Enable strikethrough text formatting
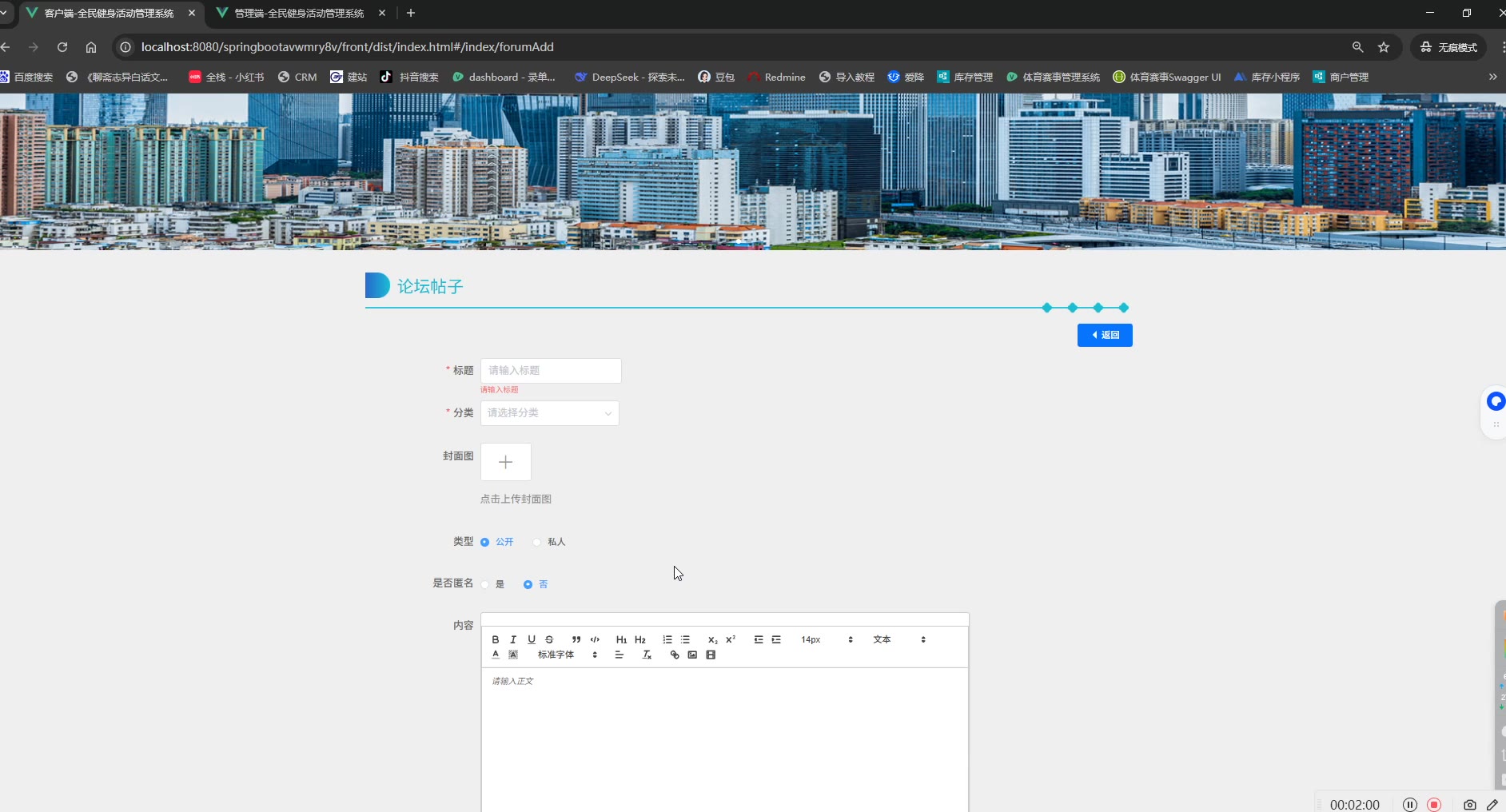The image size is (1506, 812). point(549,639)
